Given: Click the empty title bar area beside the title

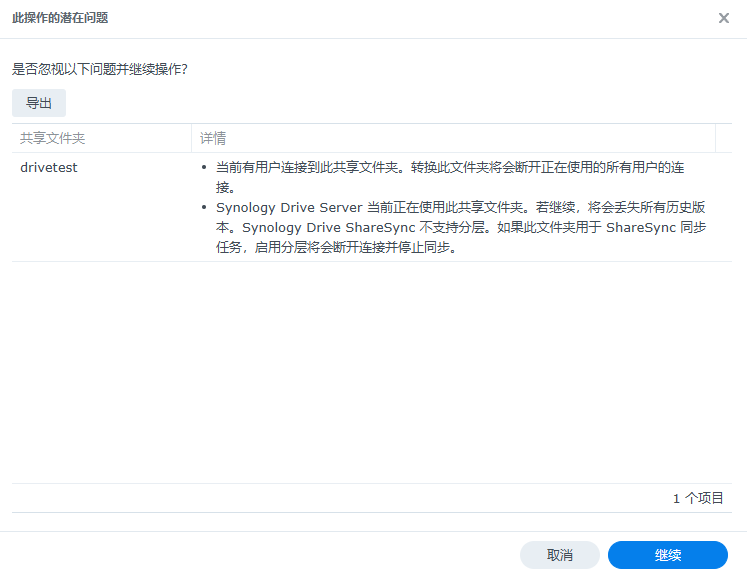Looking at the screenshot, I should click(x=400, y=18).
